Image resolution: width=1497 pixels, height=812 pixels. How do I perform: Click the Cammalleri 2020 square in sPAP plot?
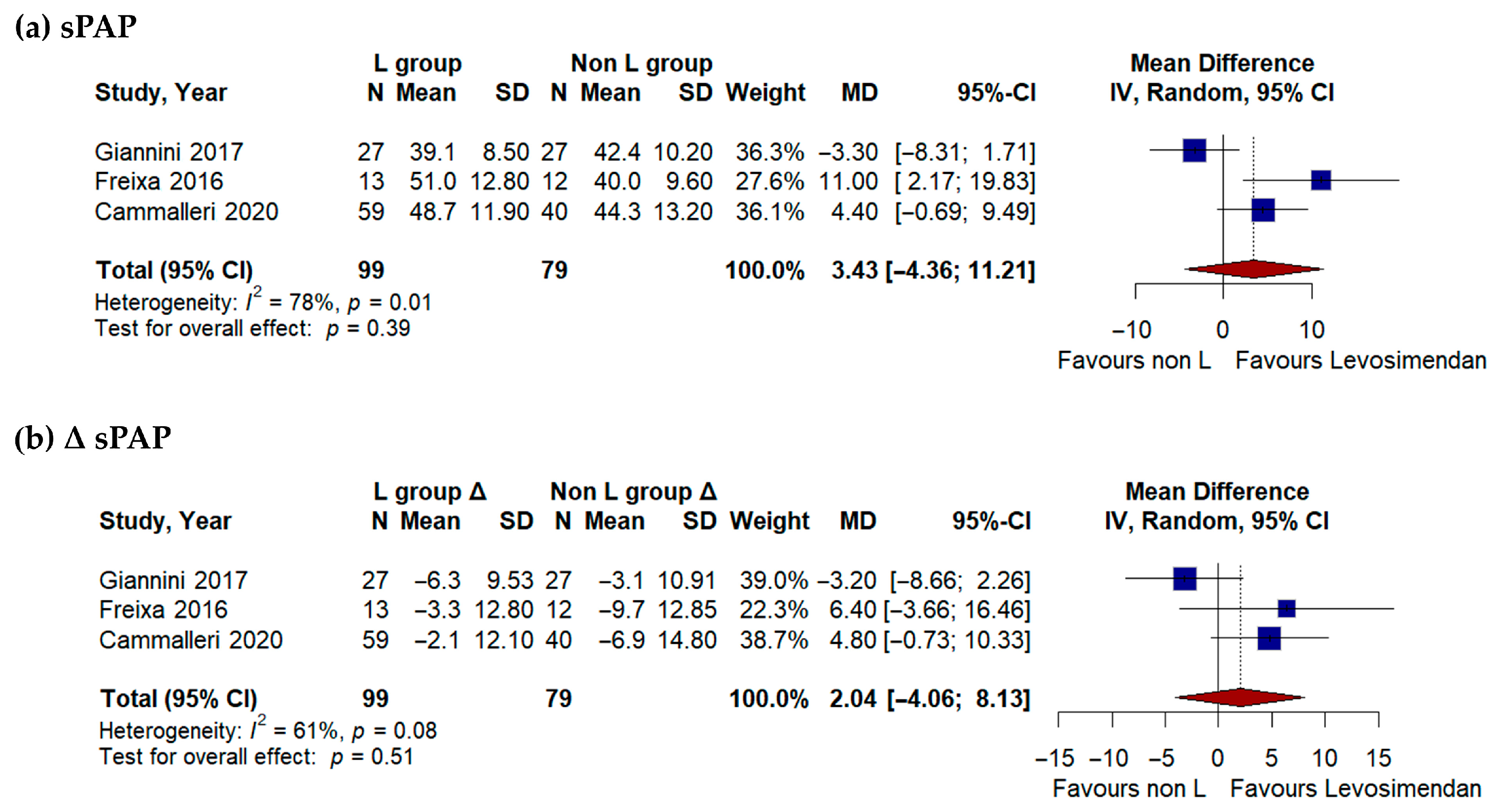pyautogui.click(x=1263, y=210)
